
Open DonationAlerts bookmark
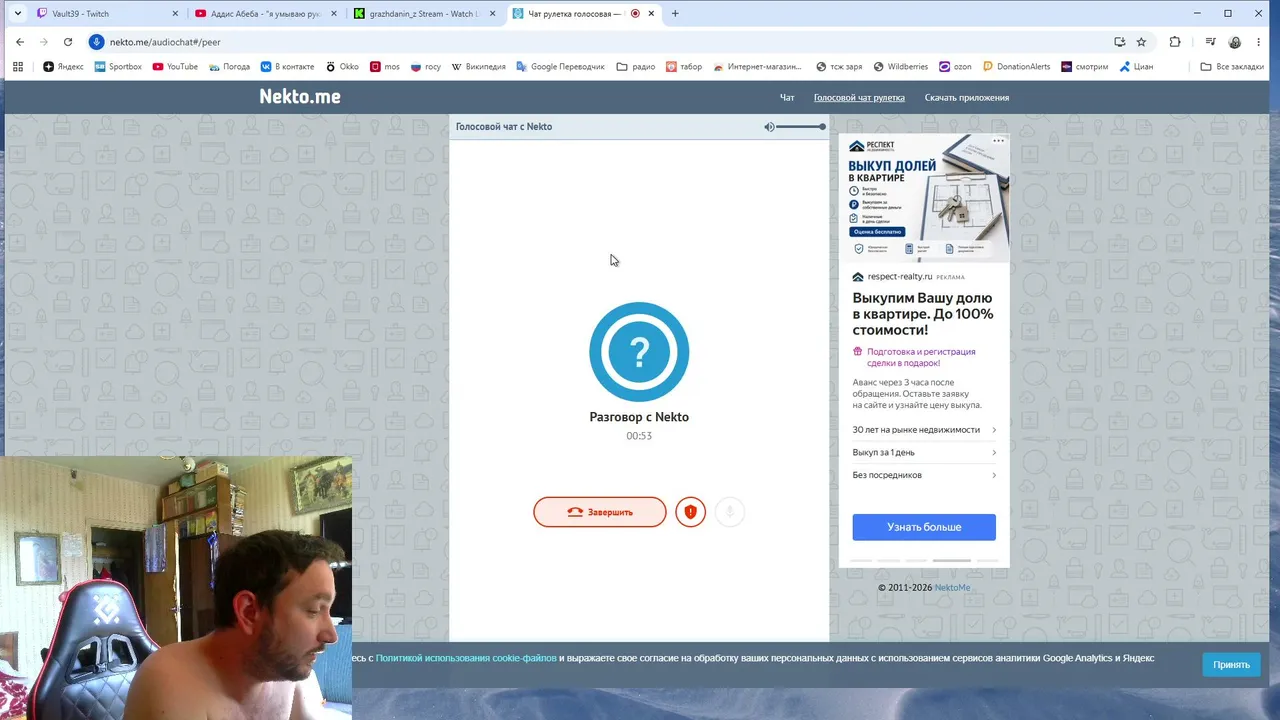pos(1016,67)
